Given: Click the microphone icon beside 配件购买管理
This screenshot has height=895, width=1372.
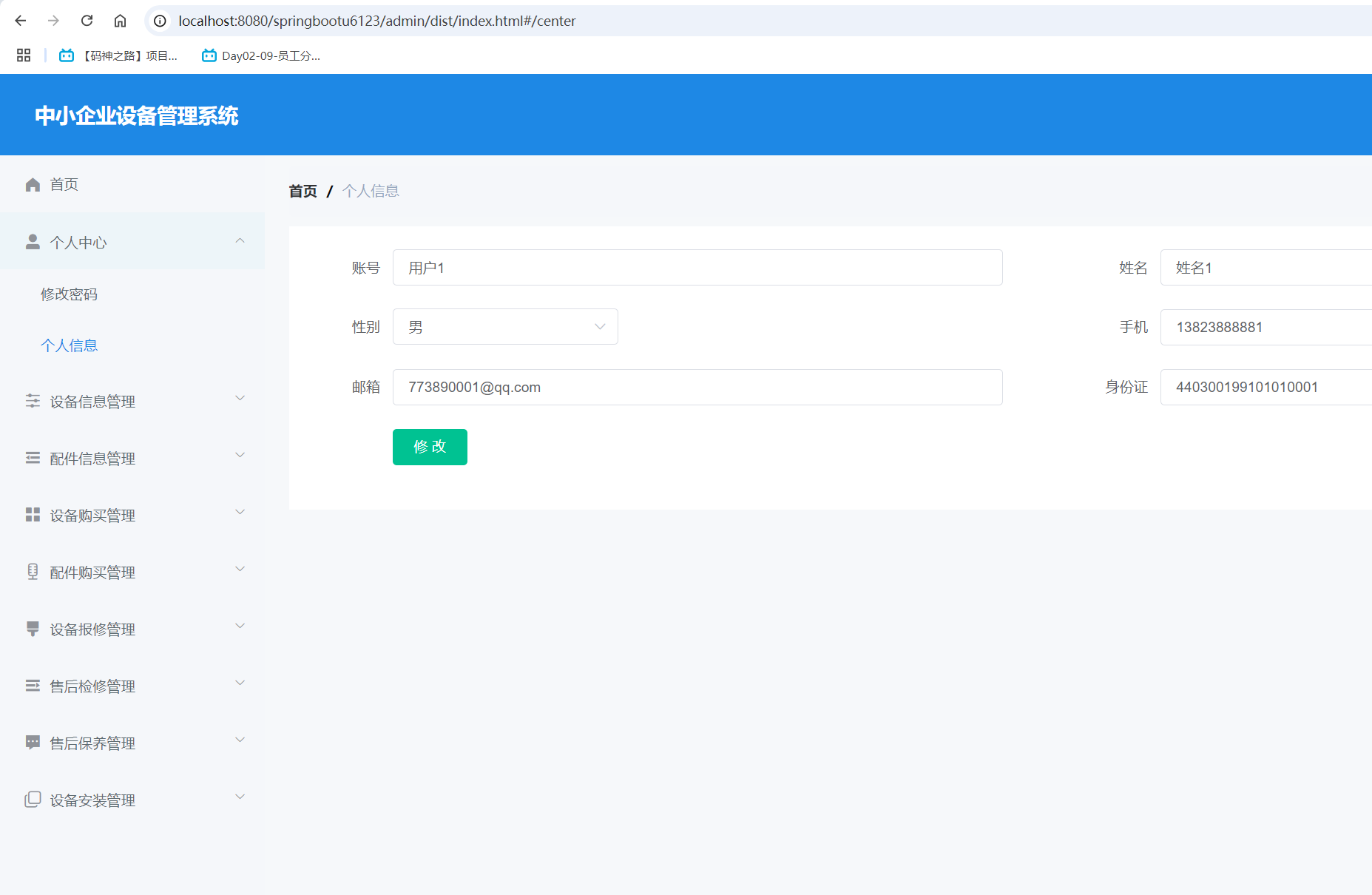Looking at the screenshot, I should click(33, 572).
